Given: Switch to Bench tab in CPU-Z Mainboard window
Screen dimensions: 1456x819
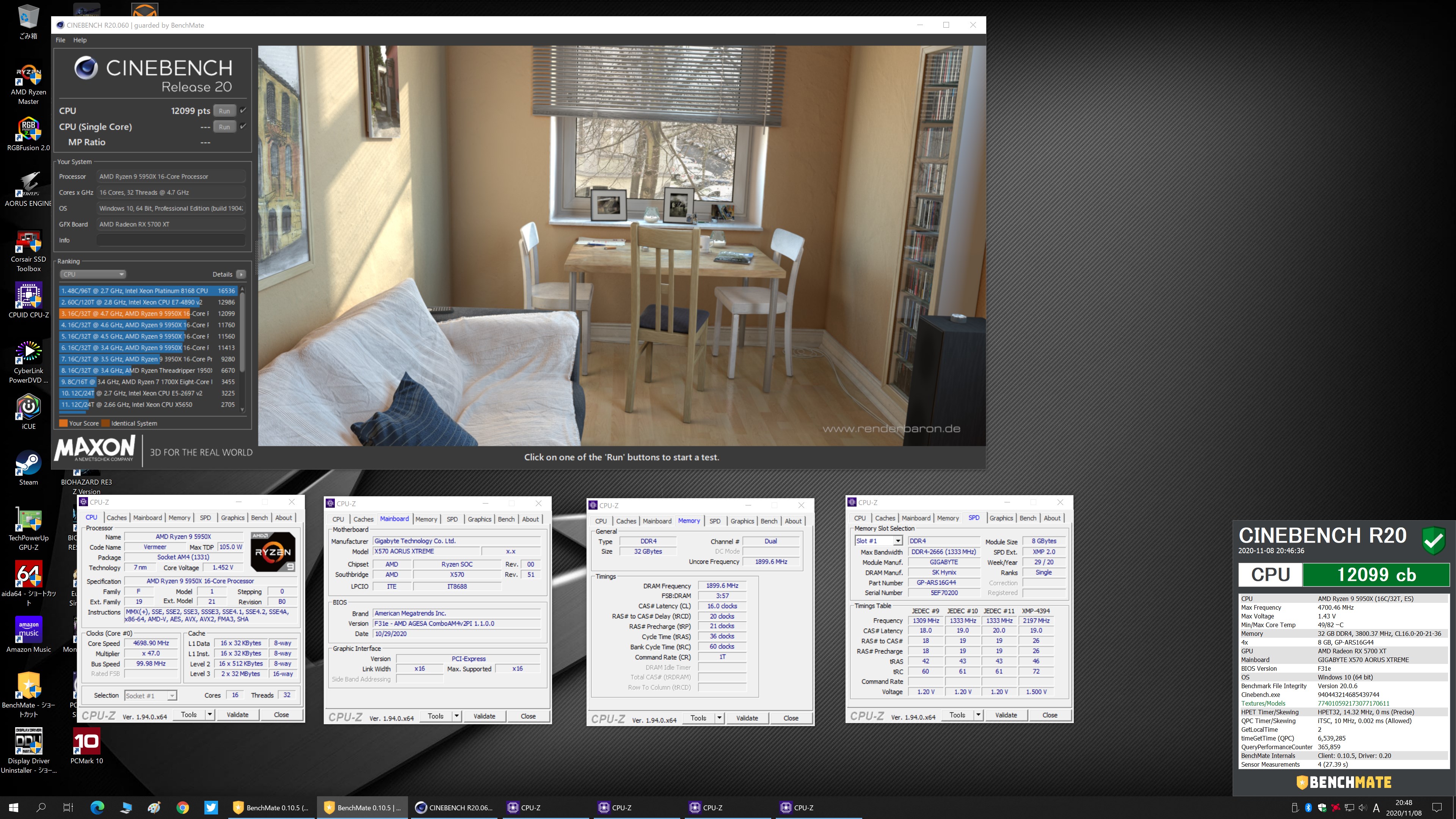Looking at the screenshot, I should click(506, 519).
